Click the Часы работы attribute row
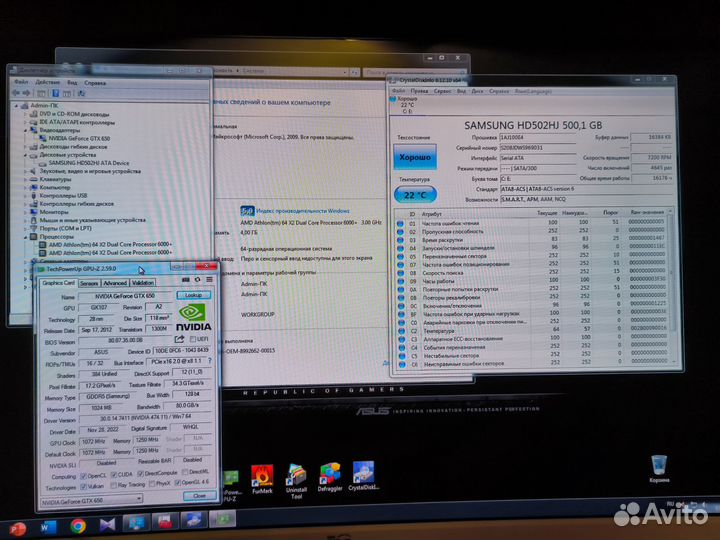Viewport: 720px width, 540px height. 532,281
